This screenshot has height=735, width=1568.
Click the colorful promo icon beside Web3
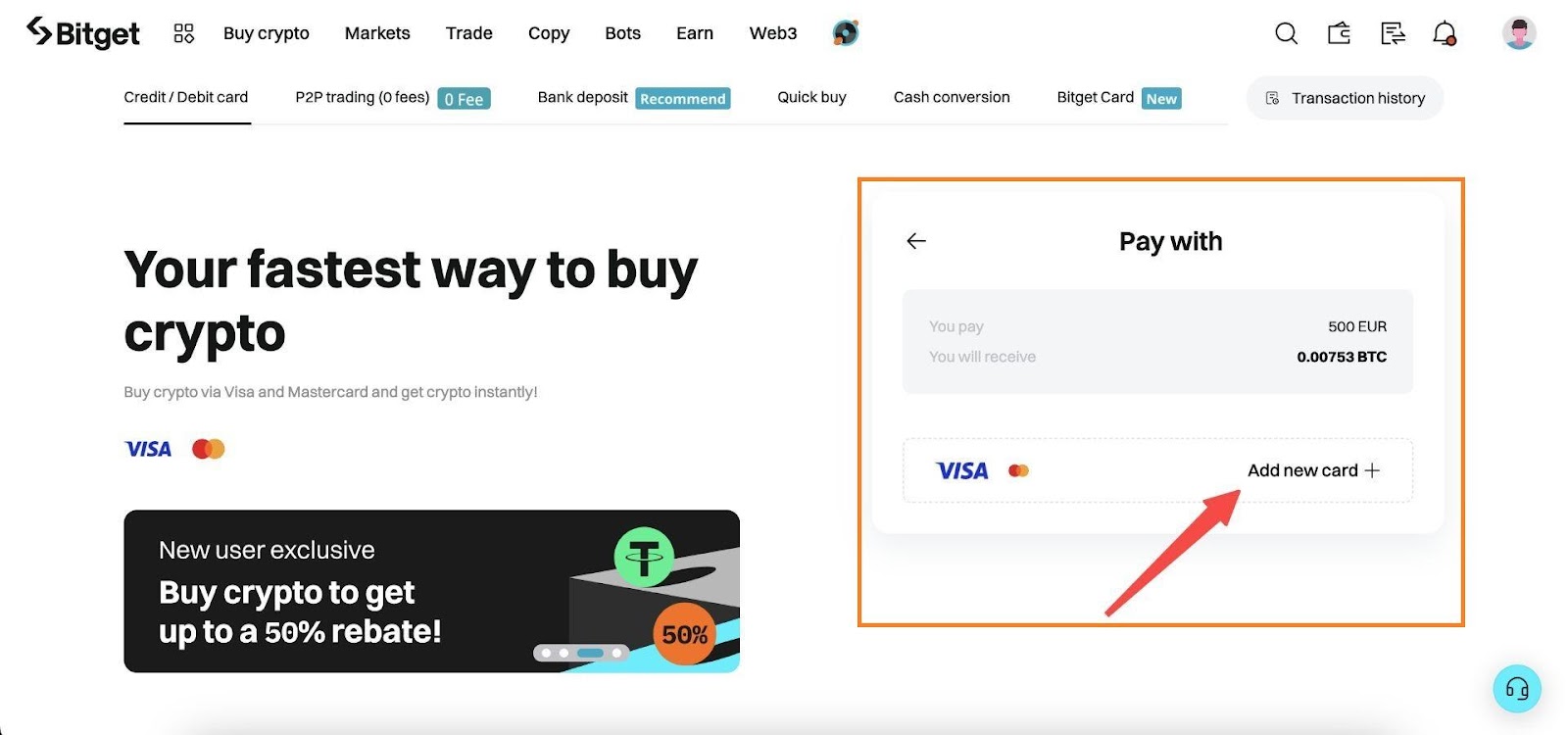point(846,33)
